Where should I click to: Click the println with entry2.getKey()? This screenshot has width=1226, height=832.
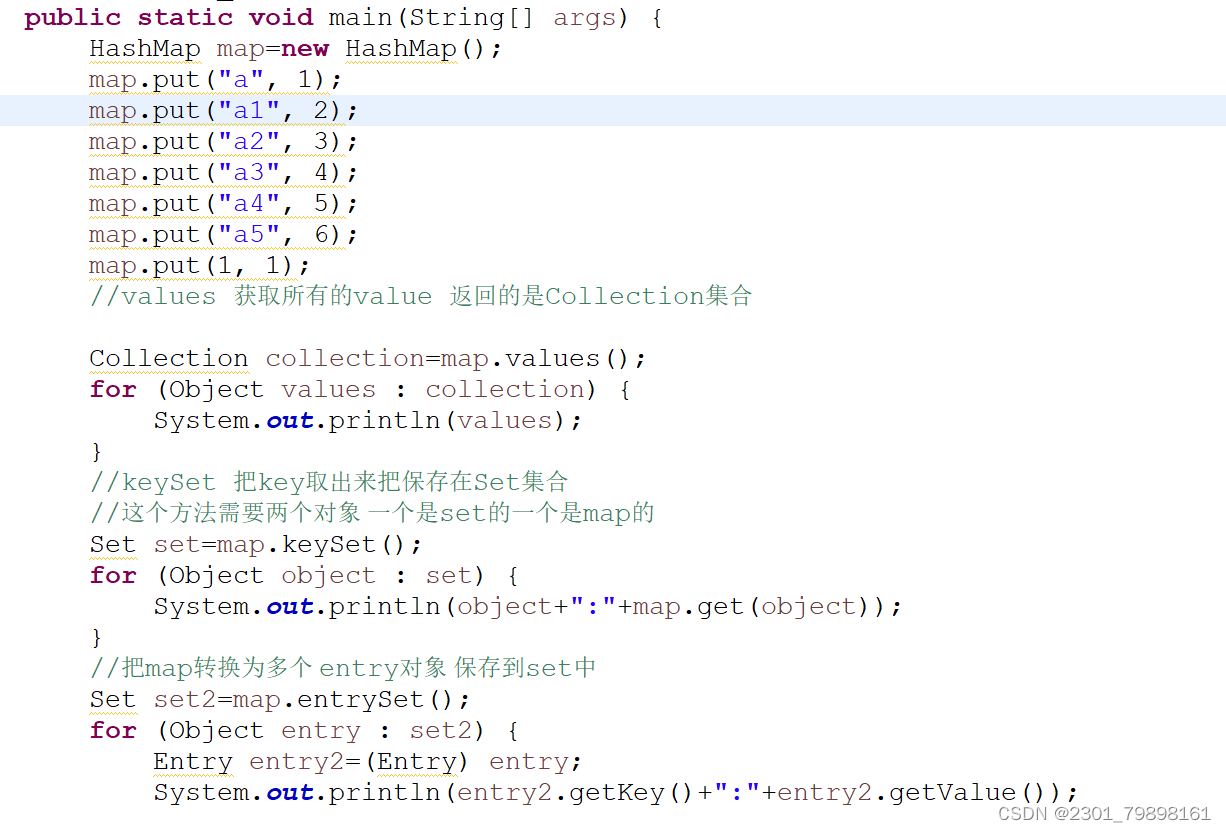(616, 792)
